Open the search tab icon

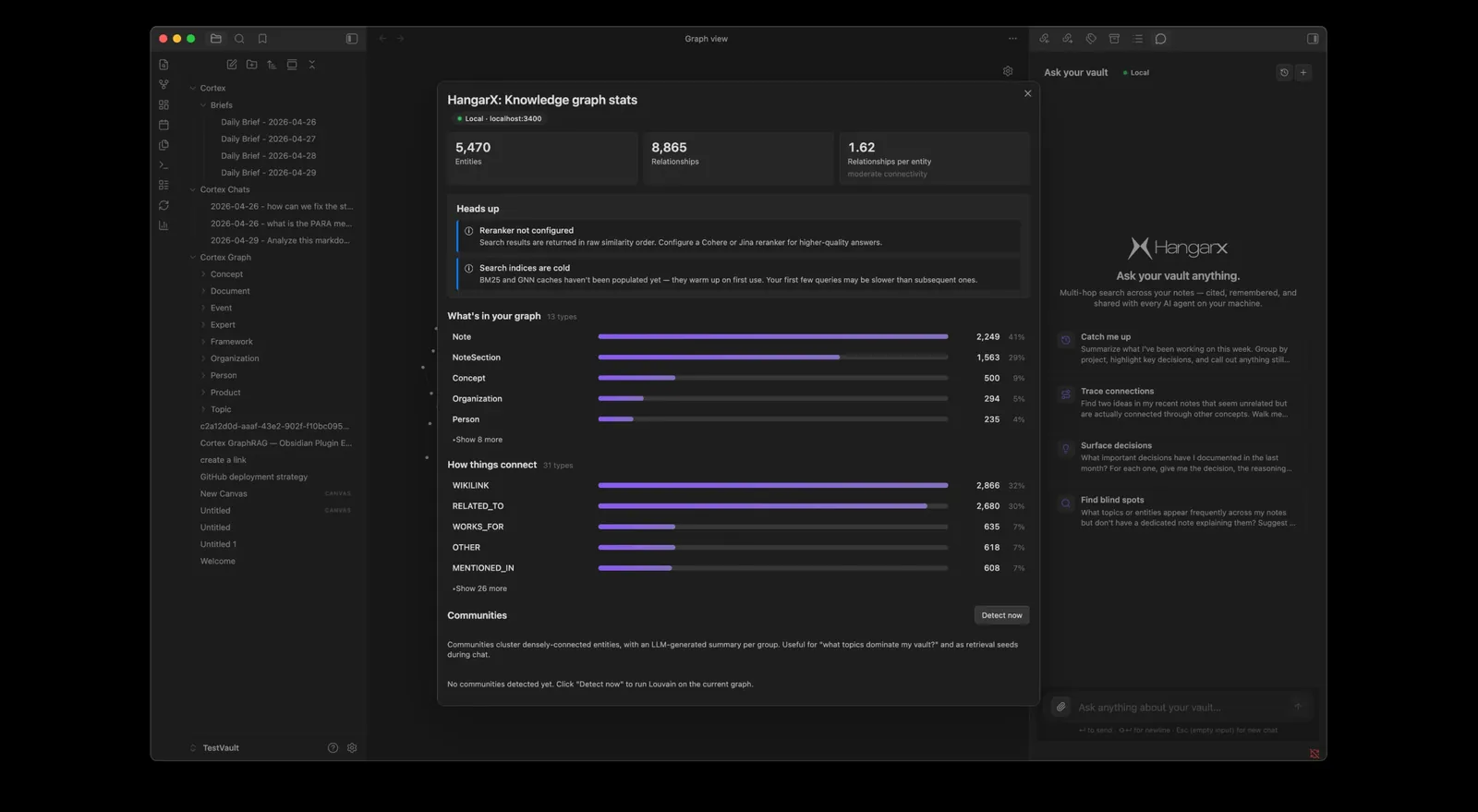(x=239, y=39)
